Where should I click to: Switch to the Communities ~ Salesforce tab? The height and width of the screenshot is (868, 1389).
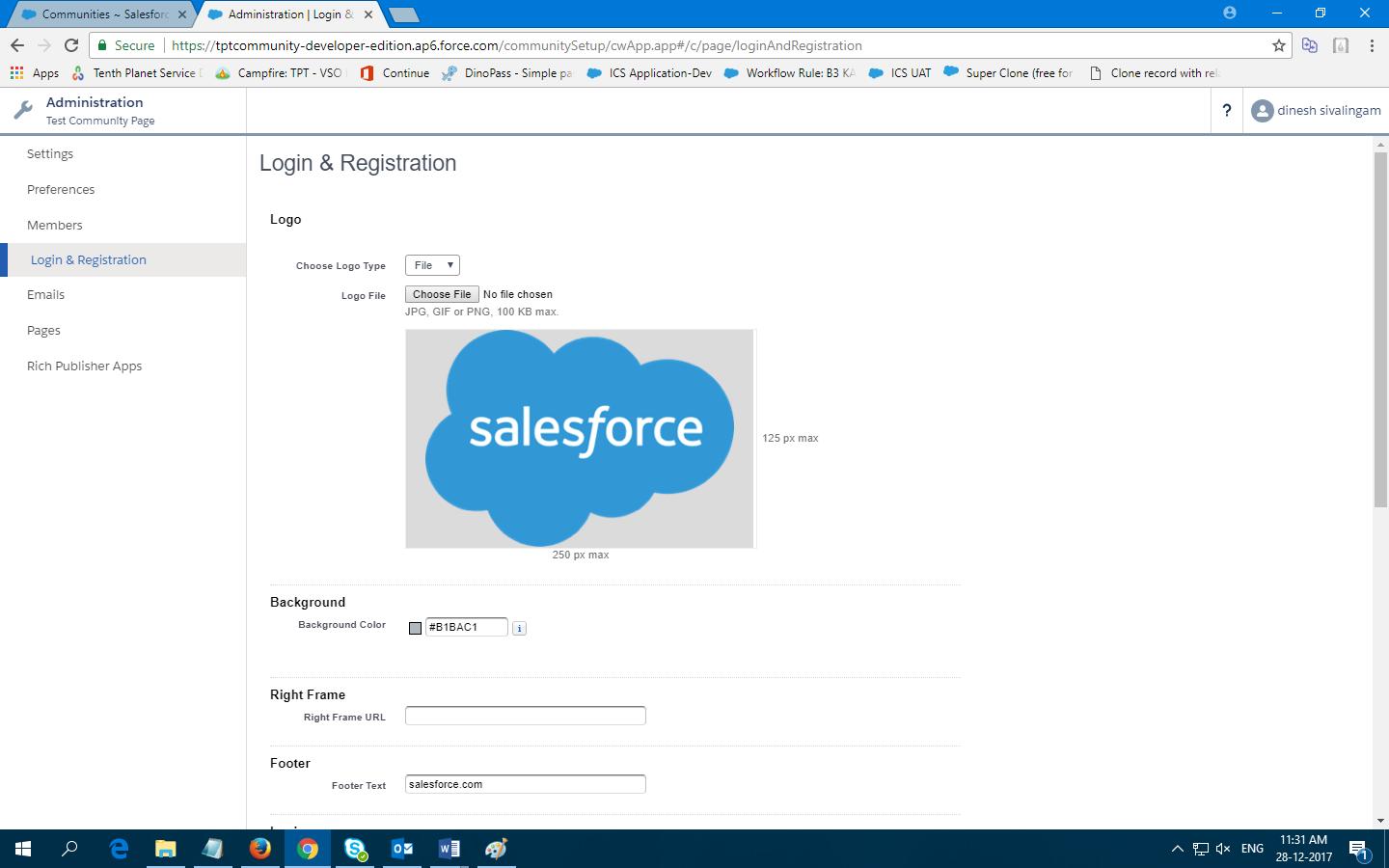103,14
